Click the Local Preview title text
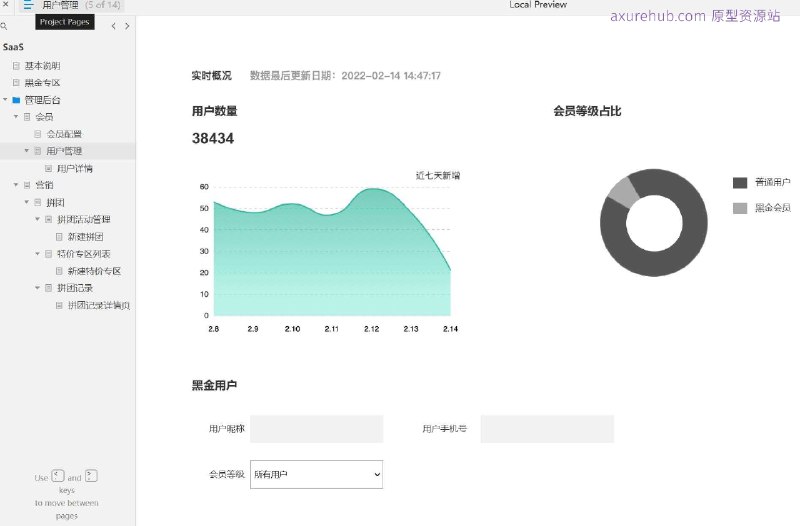Screen dimensions: 800x526 click(x=538, y=5)
